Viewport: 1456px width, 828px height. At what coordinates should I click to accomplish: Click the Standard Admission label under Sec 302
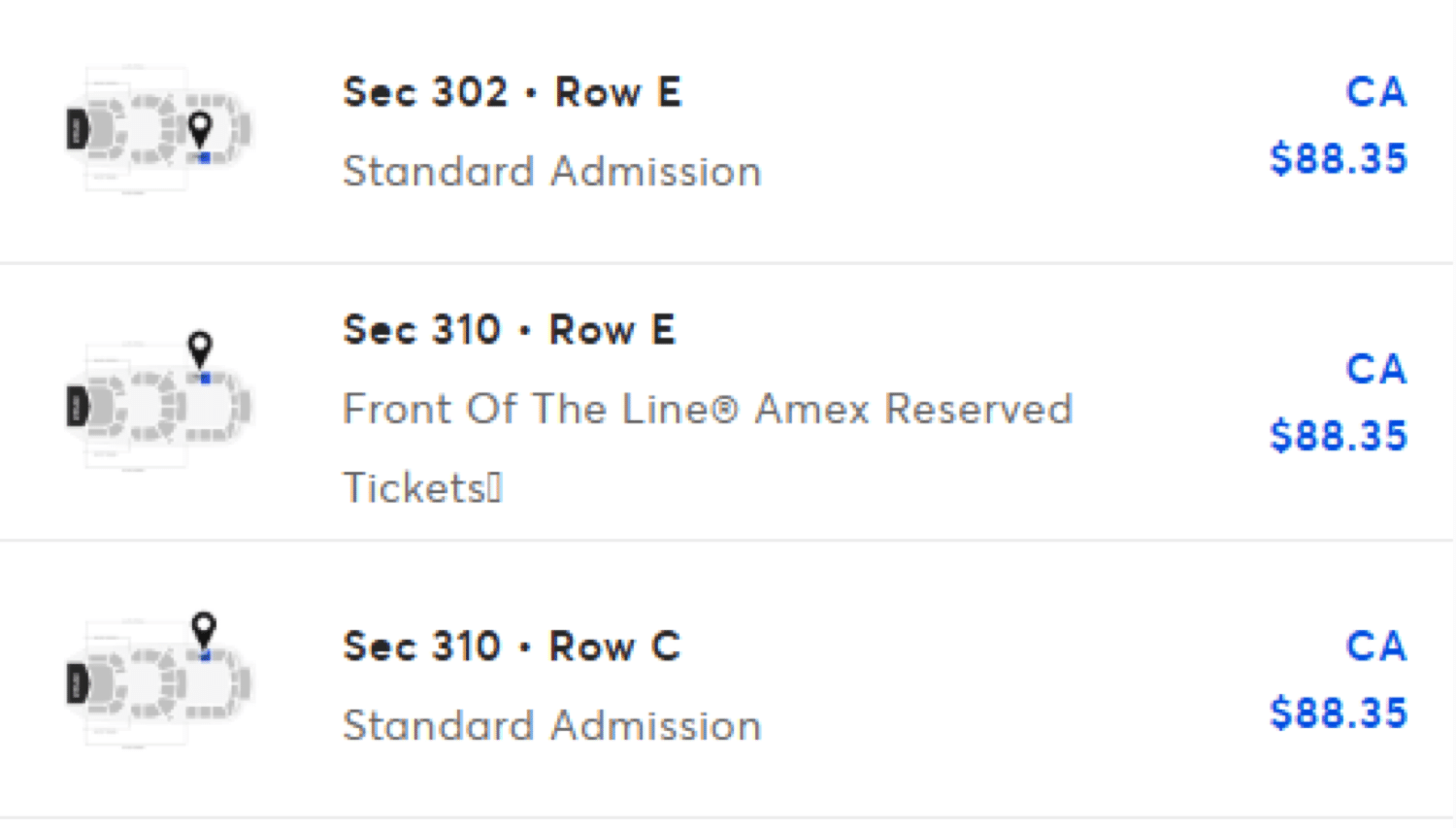point(551,172)
